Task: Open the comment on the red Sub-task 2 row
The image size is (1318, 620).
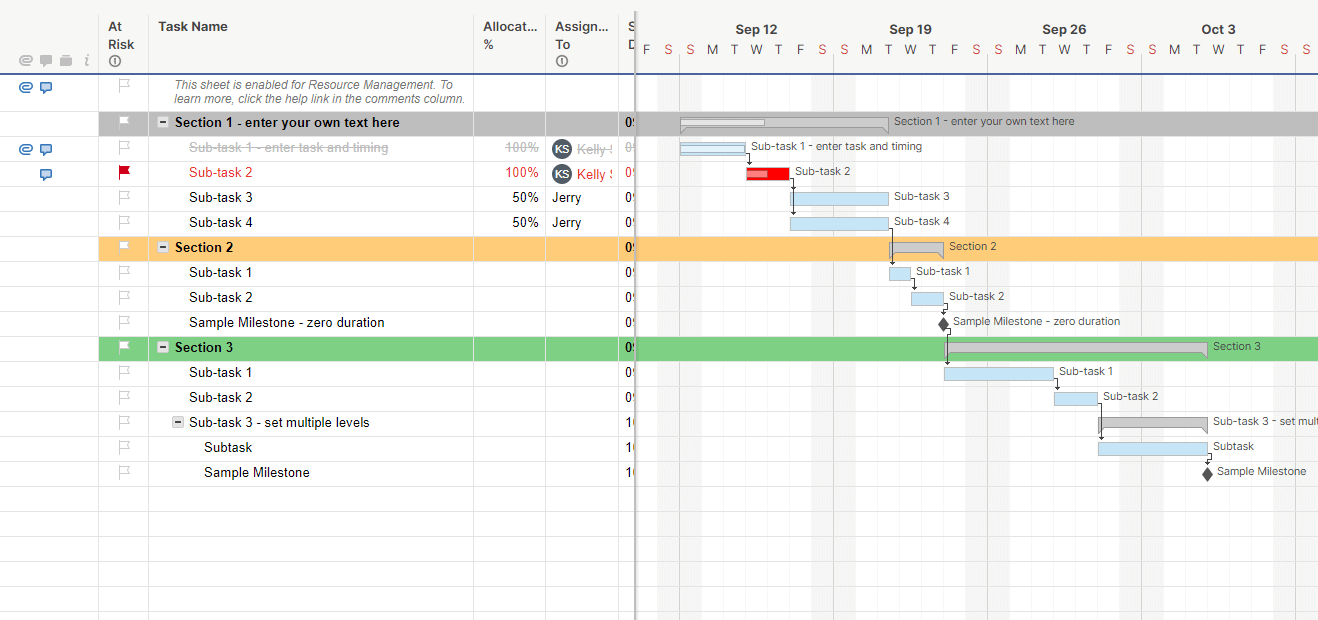Action: pyautogui.click(x=46, y=174)
